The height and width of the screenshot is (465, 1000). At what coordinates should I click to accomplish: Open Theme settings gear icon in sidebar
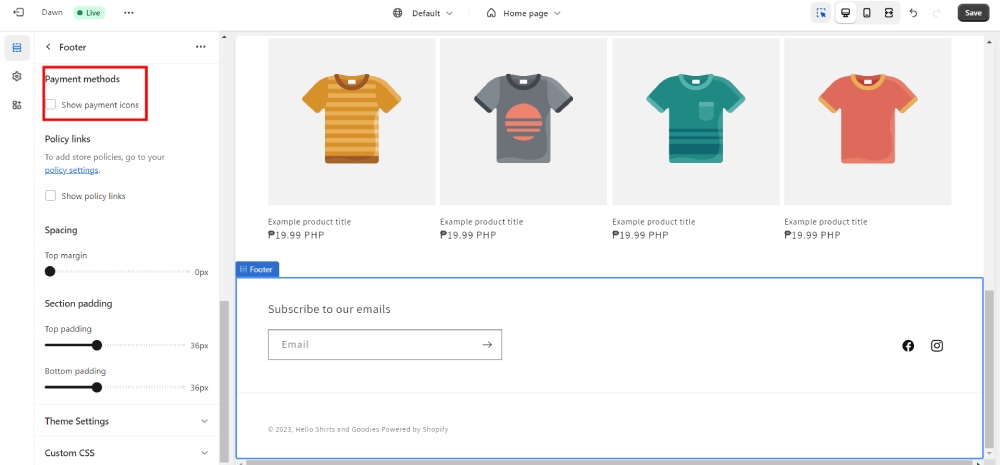click(17, 77)
